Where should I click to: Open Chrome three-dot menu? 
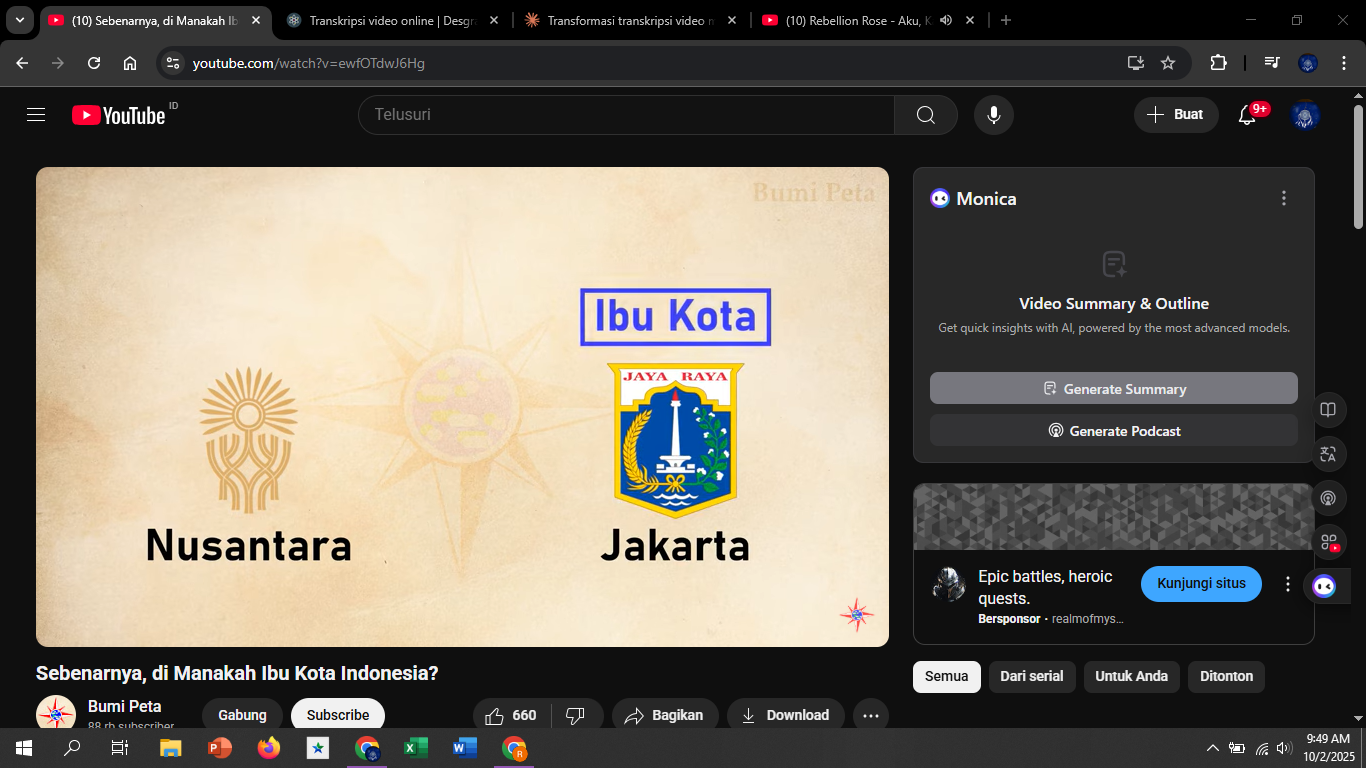pyautogui.click(x=1342, y=63)
